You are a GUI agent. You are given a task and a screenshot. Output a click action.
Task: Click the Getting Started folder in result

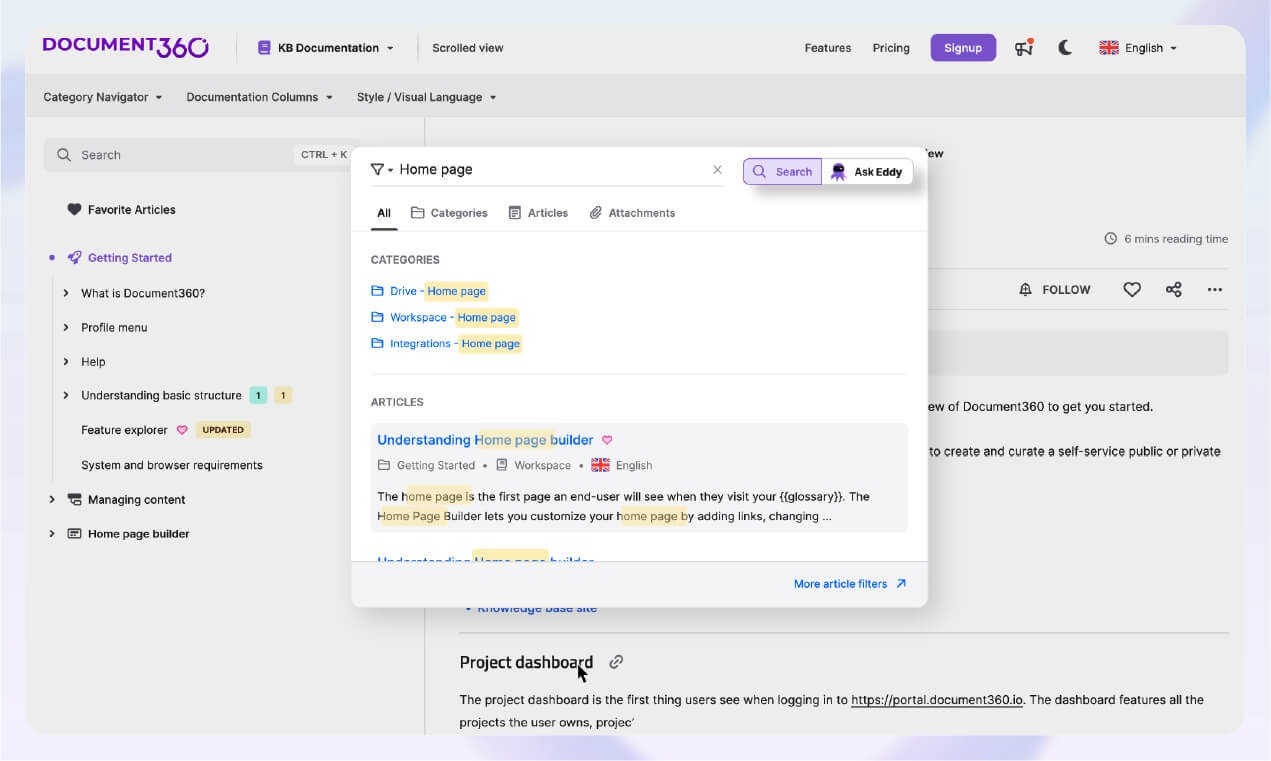tap(427, 465)
